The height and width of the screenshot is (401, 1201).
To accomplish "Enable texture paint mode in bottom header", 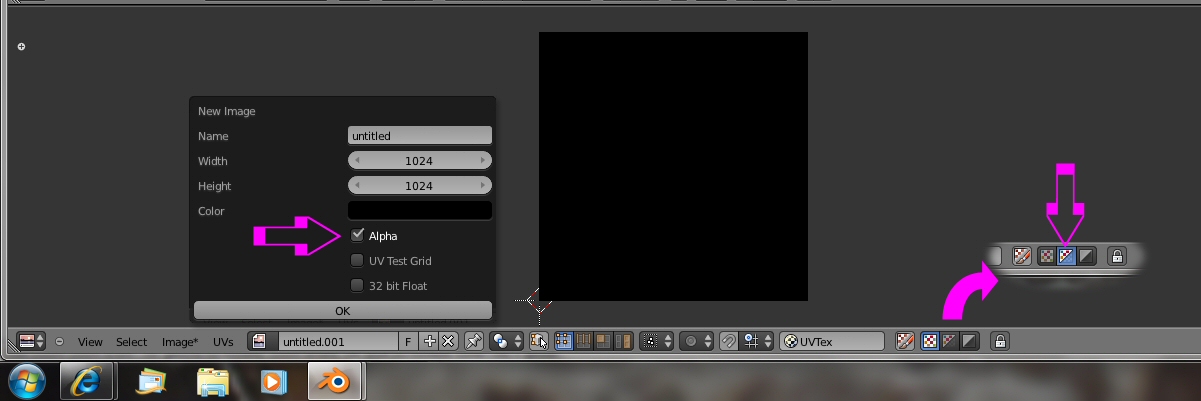I will coord(905,341).
